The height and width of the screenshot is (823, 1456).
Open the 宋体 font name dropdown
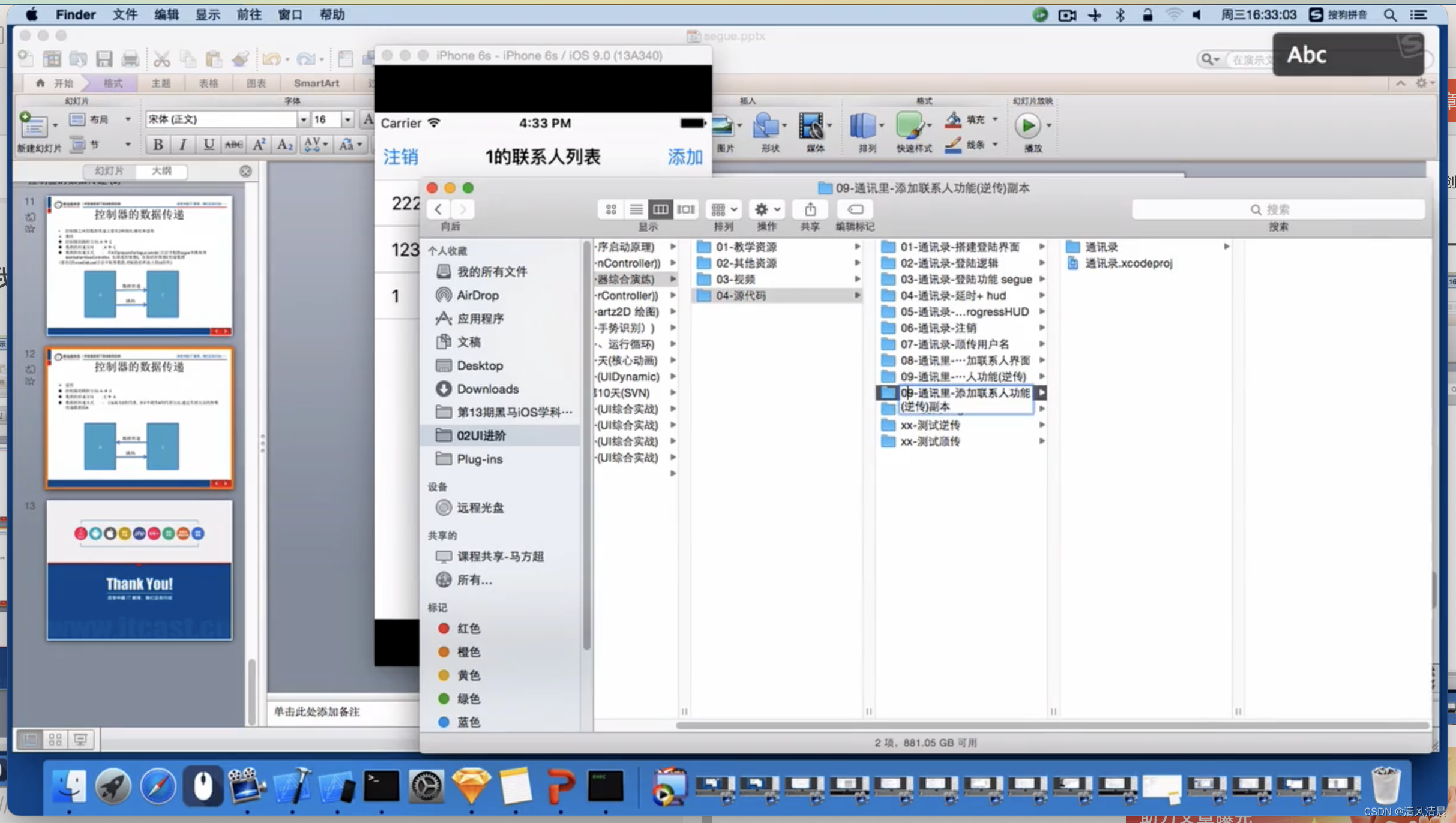tap(304, 119)
